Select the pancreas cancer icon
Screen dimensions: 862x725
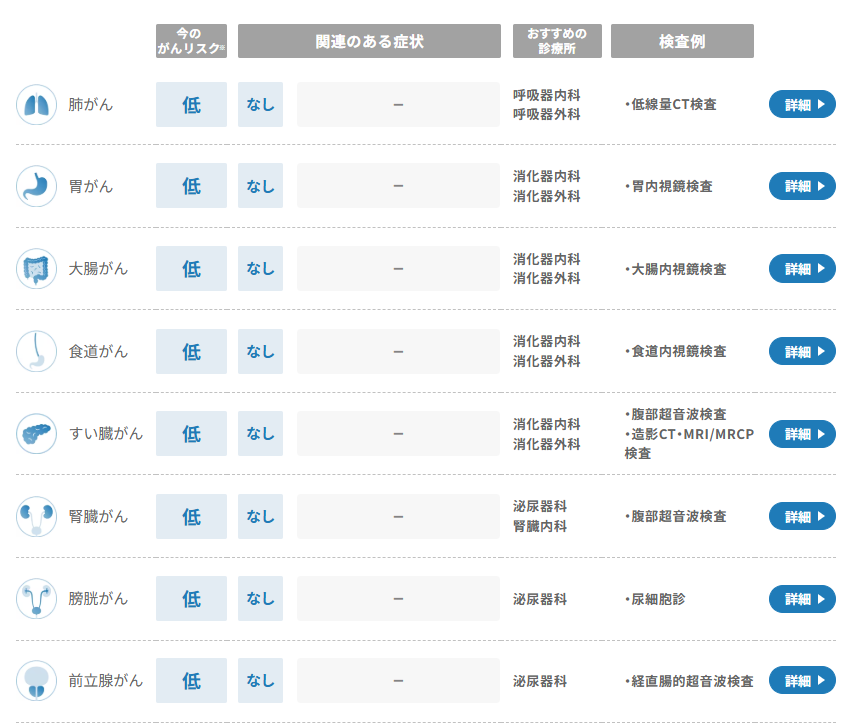[x=37, y=434]
